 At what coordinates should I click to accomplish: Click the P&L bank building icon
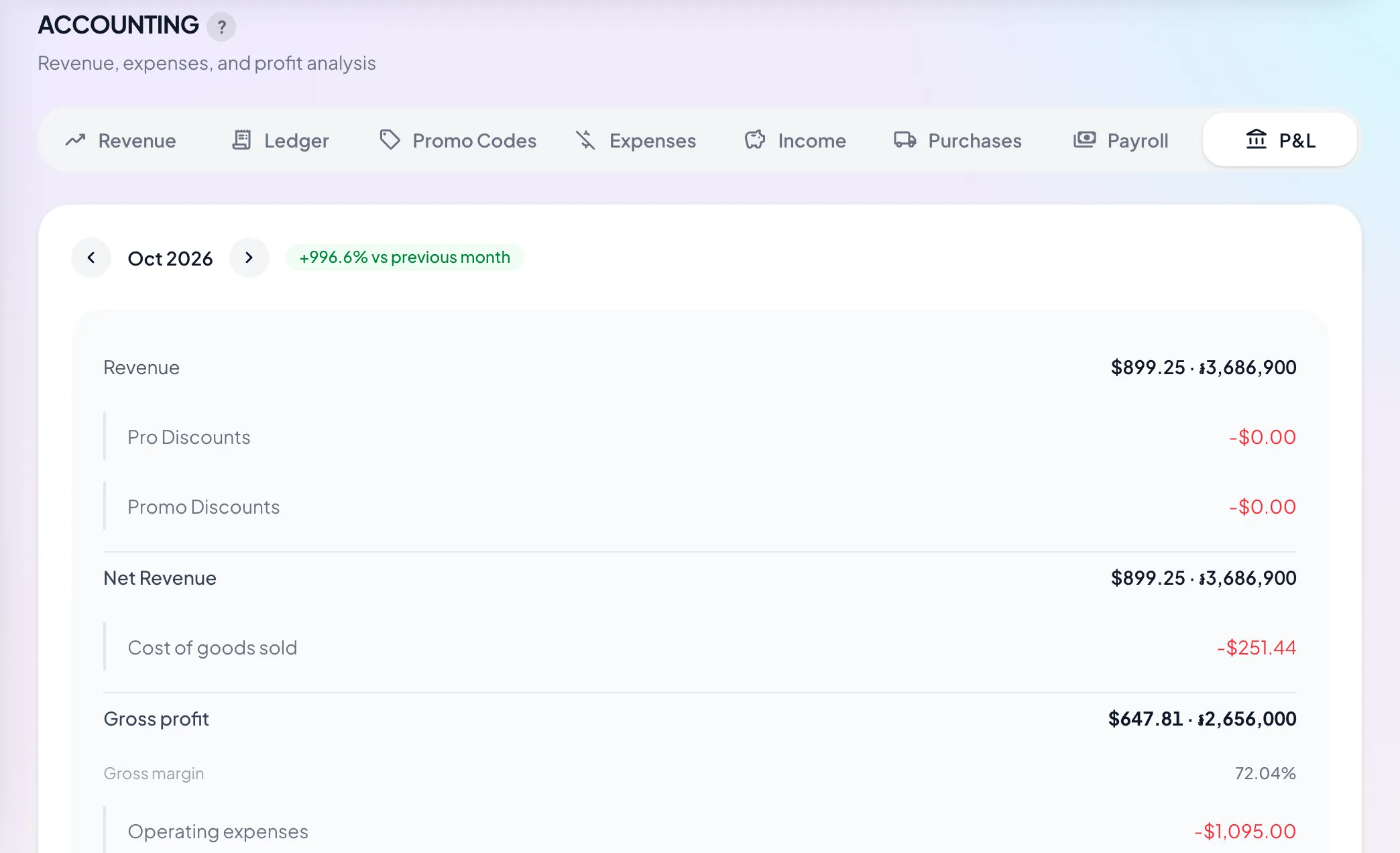(1257, 139)
